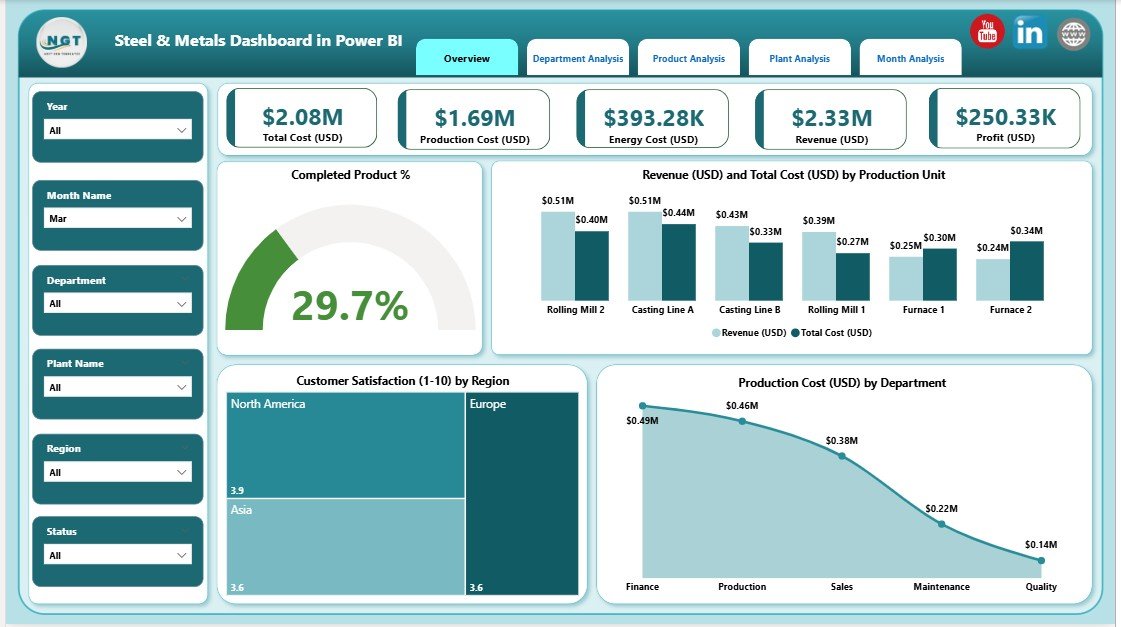Click the LinkedIn icon
The image size is (1121, 627).
point(1029,32)
